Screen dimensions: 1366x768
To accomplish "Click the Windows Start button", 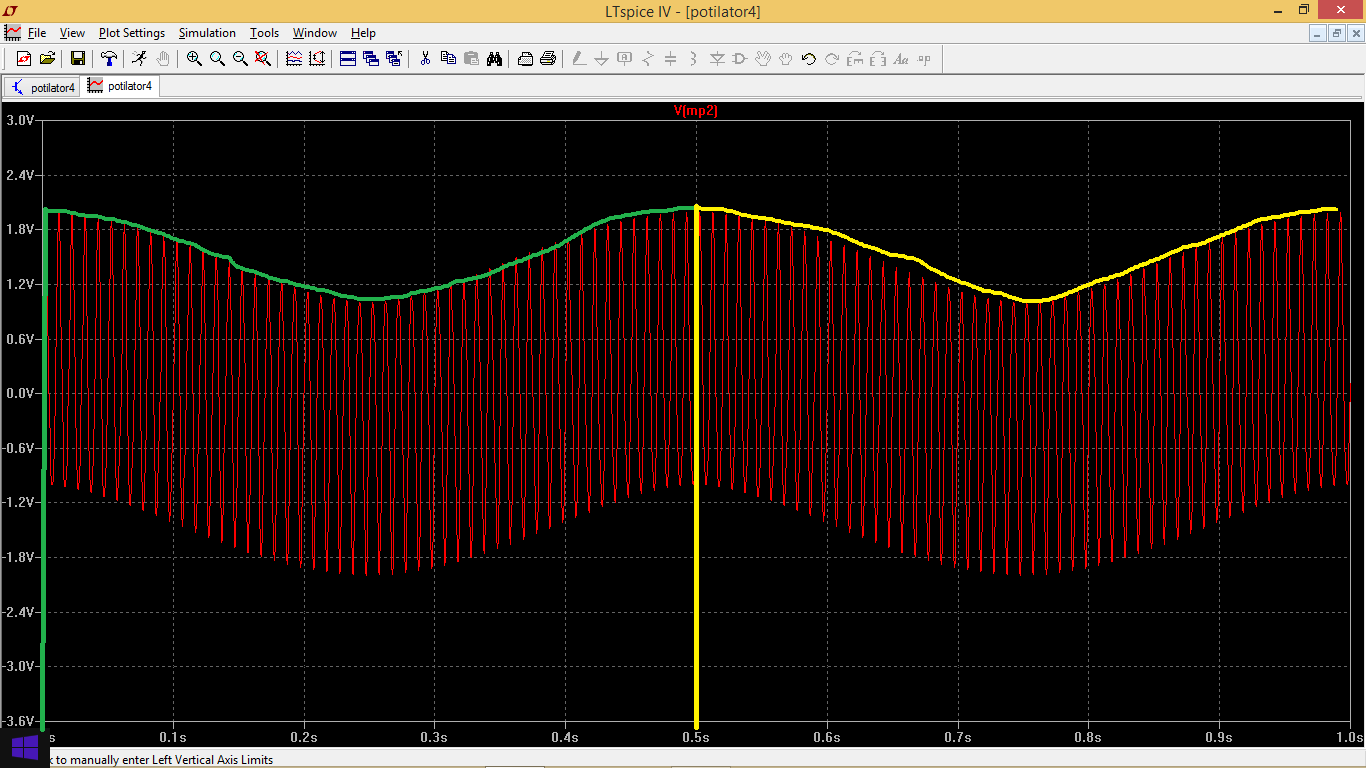I will click(x=25, y=748).
